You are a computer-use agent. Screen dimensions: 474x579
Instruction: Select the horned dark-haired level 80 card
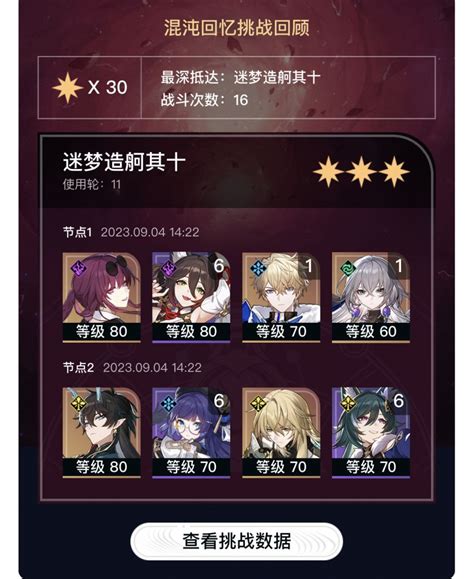click(x=102, y=432)
